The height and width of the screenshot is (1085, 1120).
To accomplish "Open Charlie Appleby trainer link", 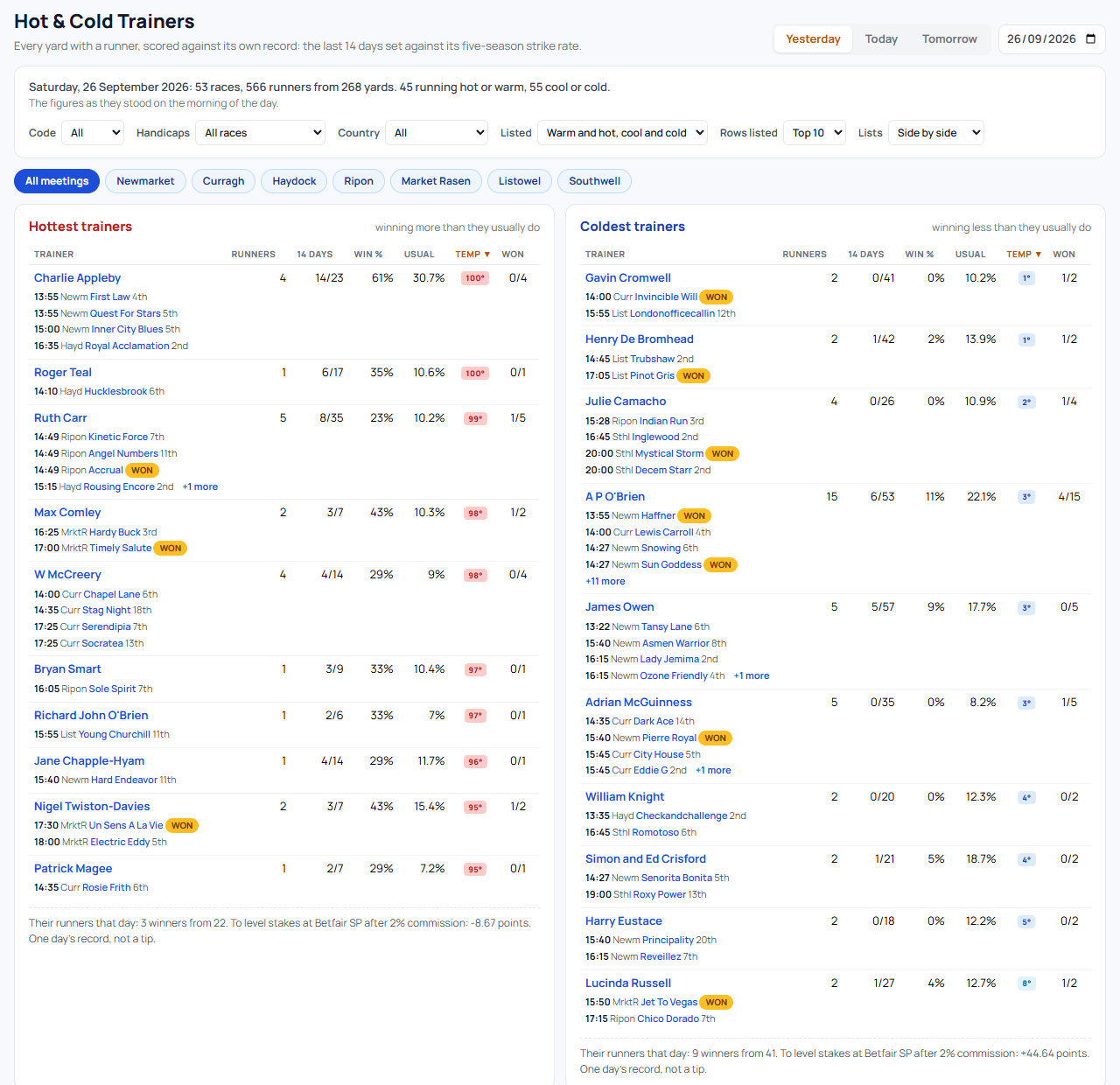I will coord(77,278).
